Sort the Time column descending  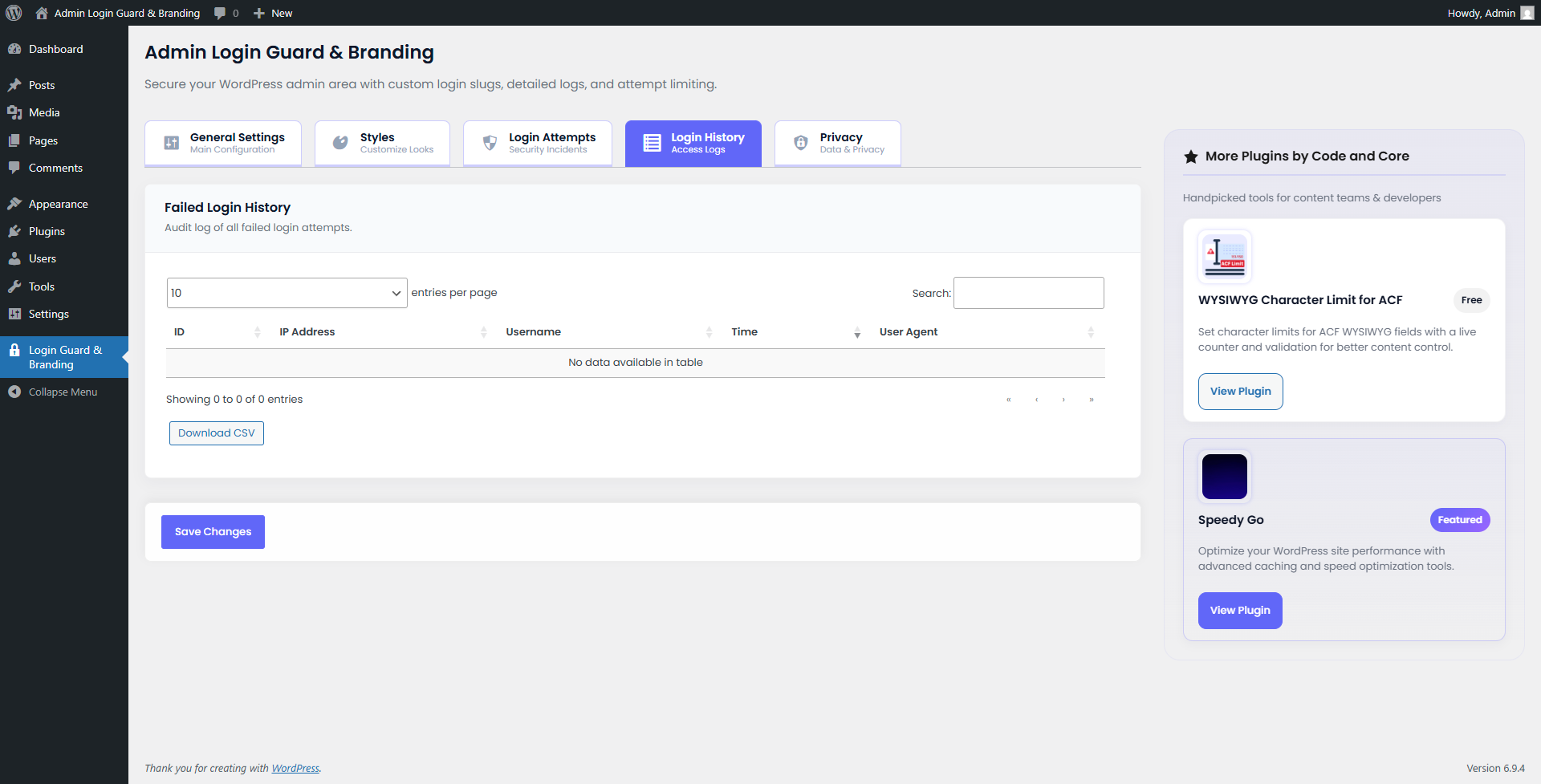857,335
